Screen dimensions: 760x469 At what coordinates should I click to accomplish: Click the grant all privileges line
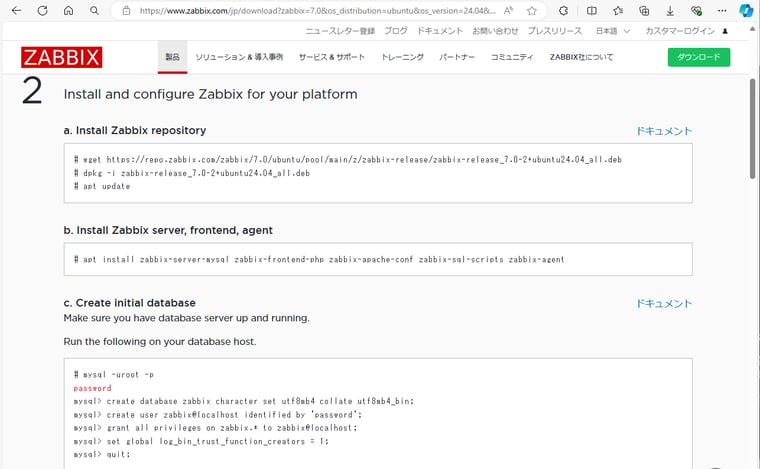215,428
